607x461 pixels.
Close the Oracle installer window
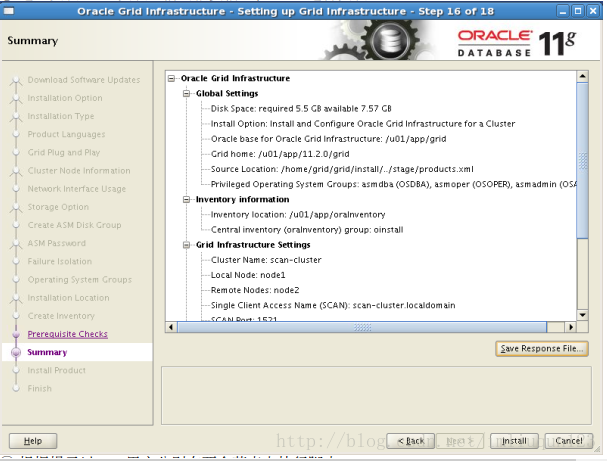pyautogui.click(x=593, y=11)
